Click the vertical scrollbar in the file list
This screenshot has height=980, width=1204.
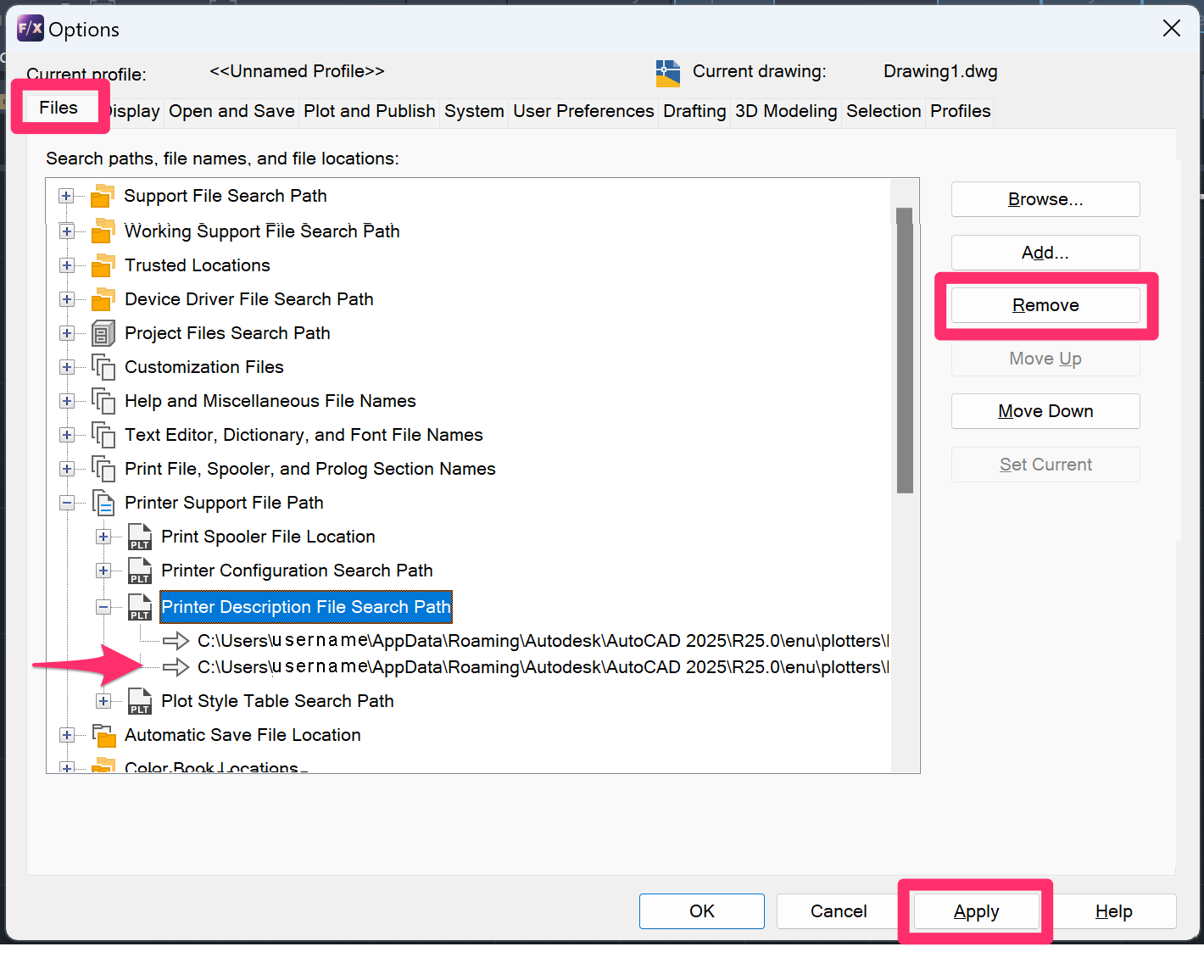coord(905,349)
